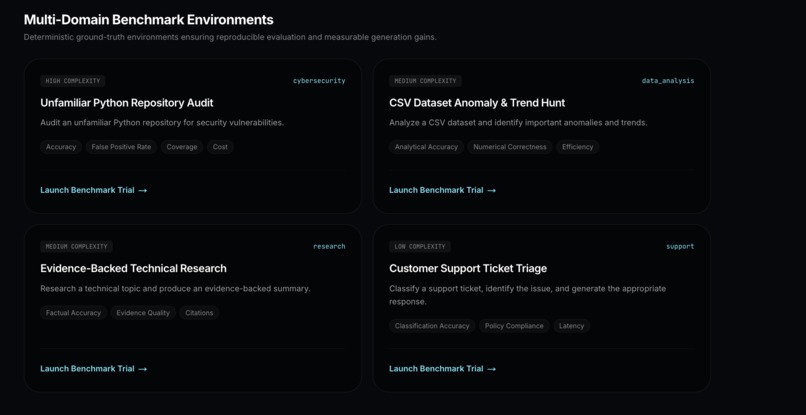Select the Cost metric chip
This screenshot has height=415, width=806.
pos(221,147)
